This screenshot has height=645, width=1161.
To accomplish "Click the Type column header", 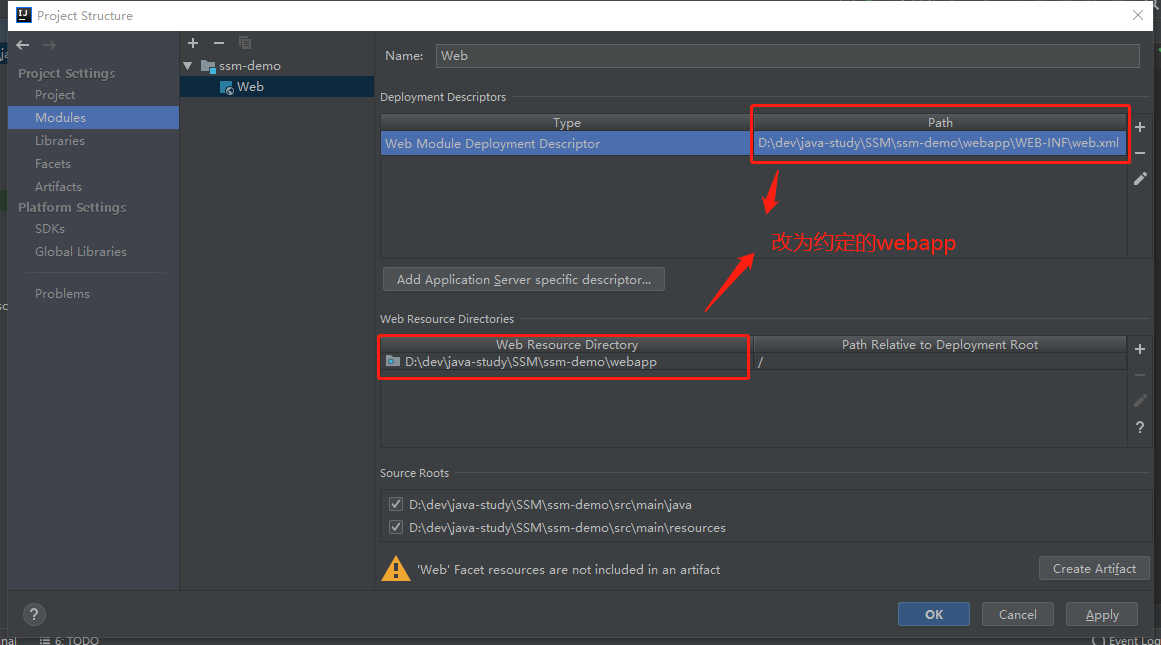I will click(x=566, y=123).
